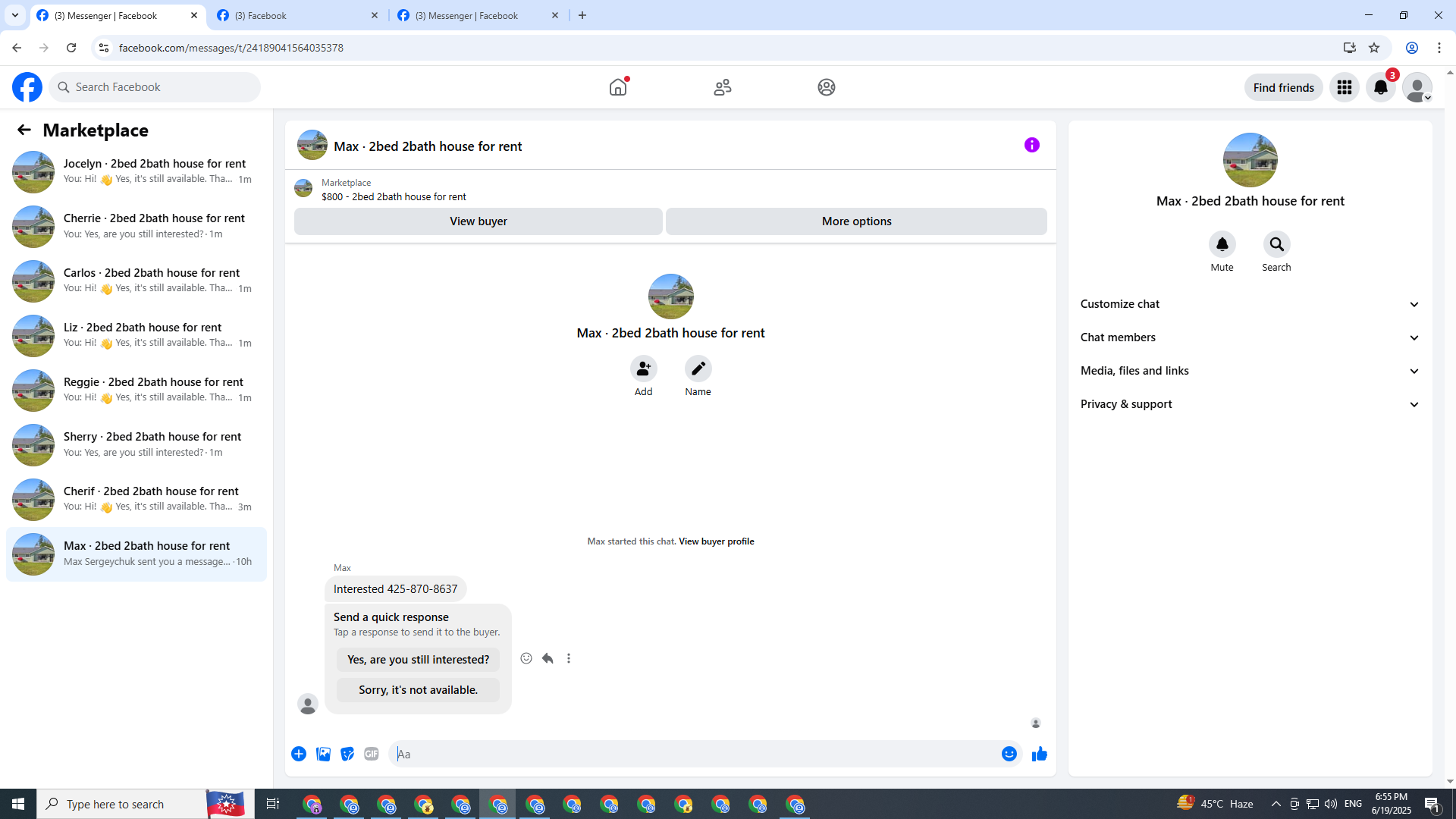Send quick response 'Yes, are you still interested?'

point(419,660)
